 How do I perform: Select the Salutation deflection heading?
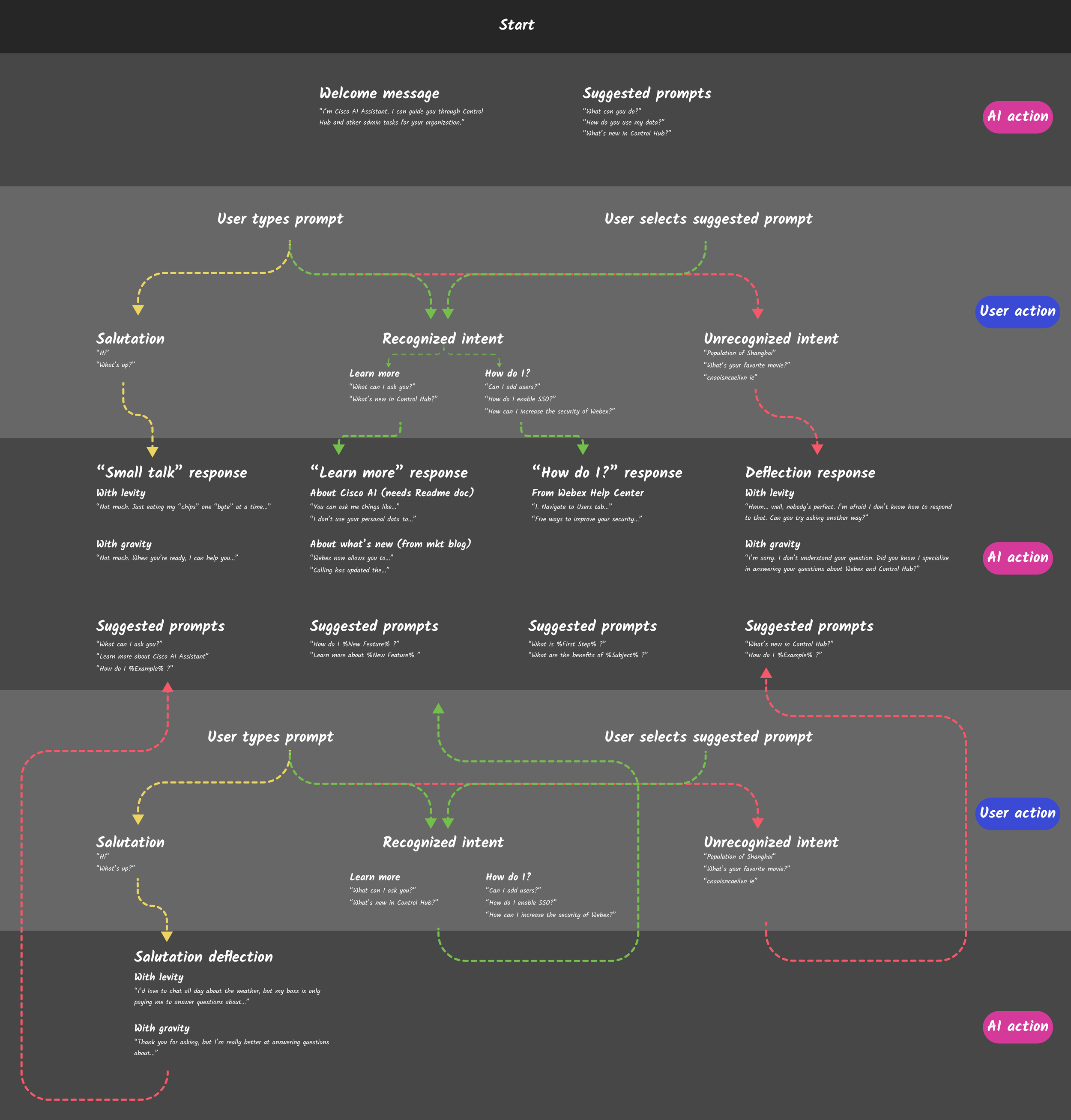click(203, 957)
